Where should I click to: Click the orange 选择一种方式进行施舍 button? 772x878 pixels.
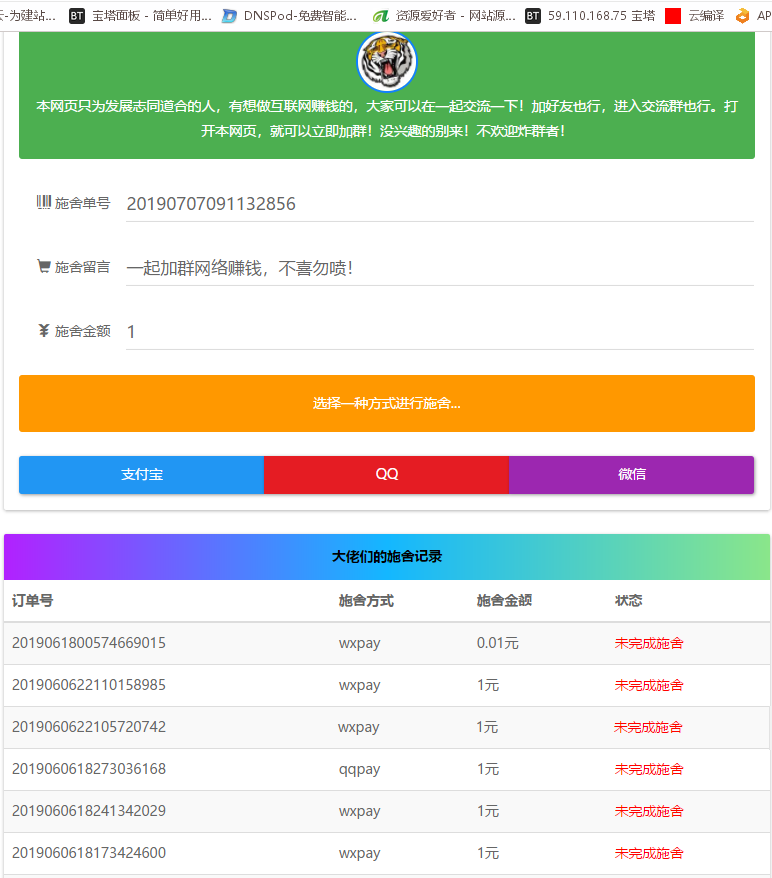387,403
